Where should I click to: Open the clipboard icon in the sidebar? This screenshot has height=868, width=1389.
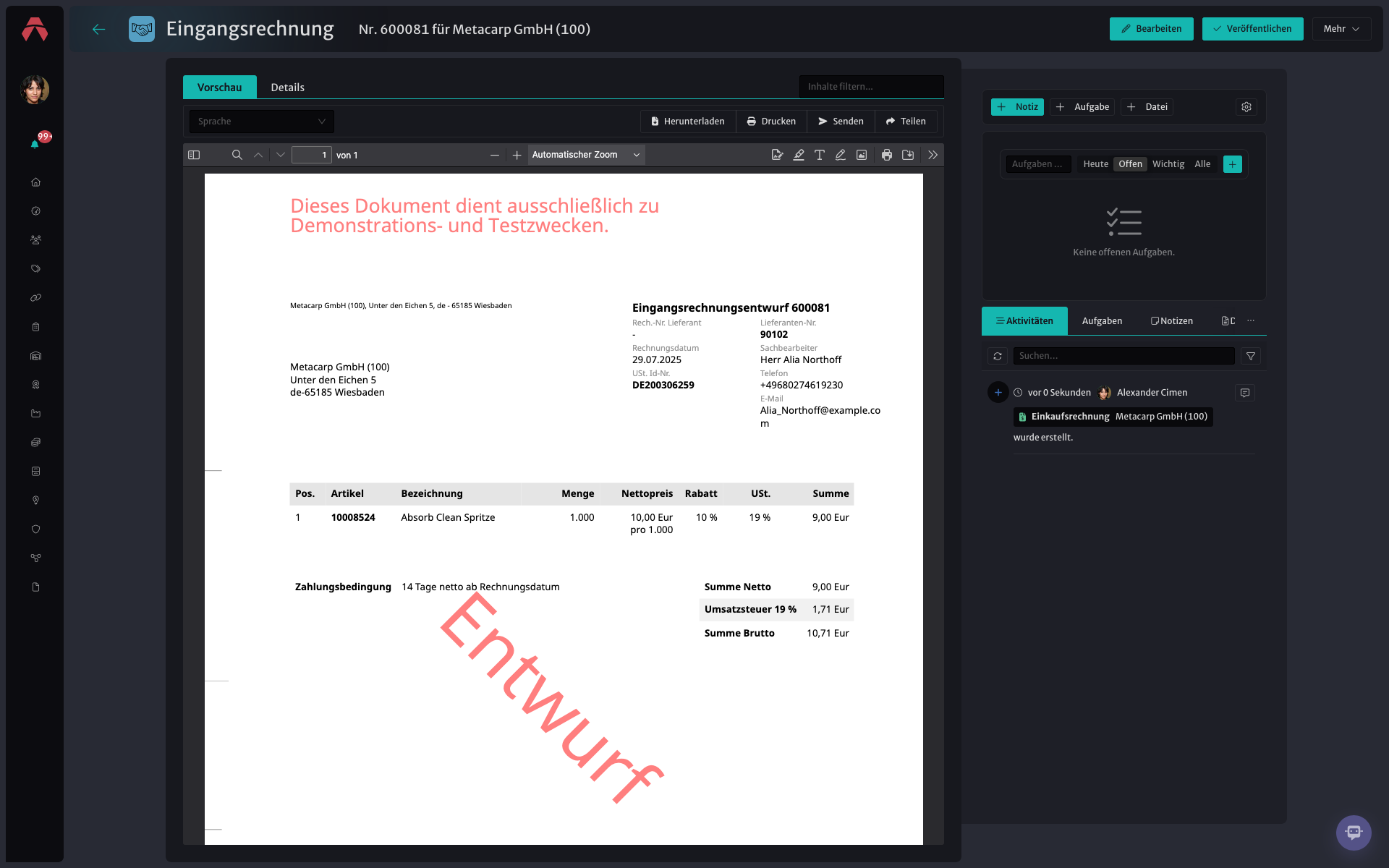click(35, 327)
